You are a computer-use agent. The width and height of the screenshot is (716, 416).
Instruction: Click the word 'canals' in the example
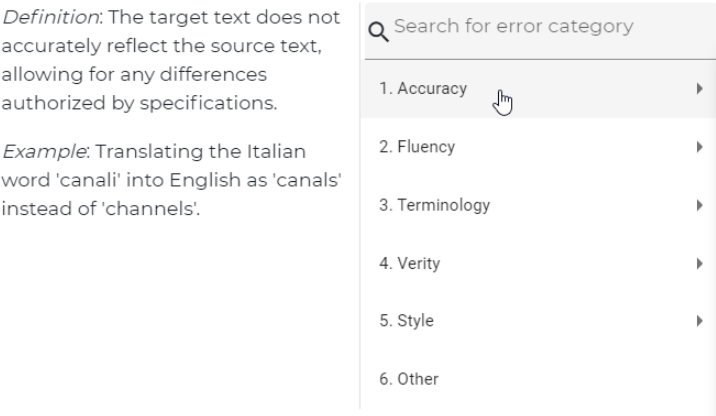307,180
